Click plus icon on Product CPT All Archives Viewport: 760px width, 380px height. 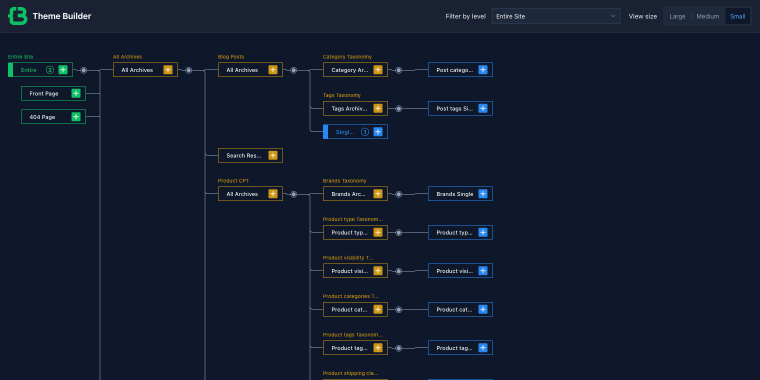pos(273,194)
